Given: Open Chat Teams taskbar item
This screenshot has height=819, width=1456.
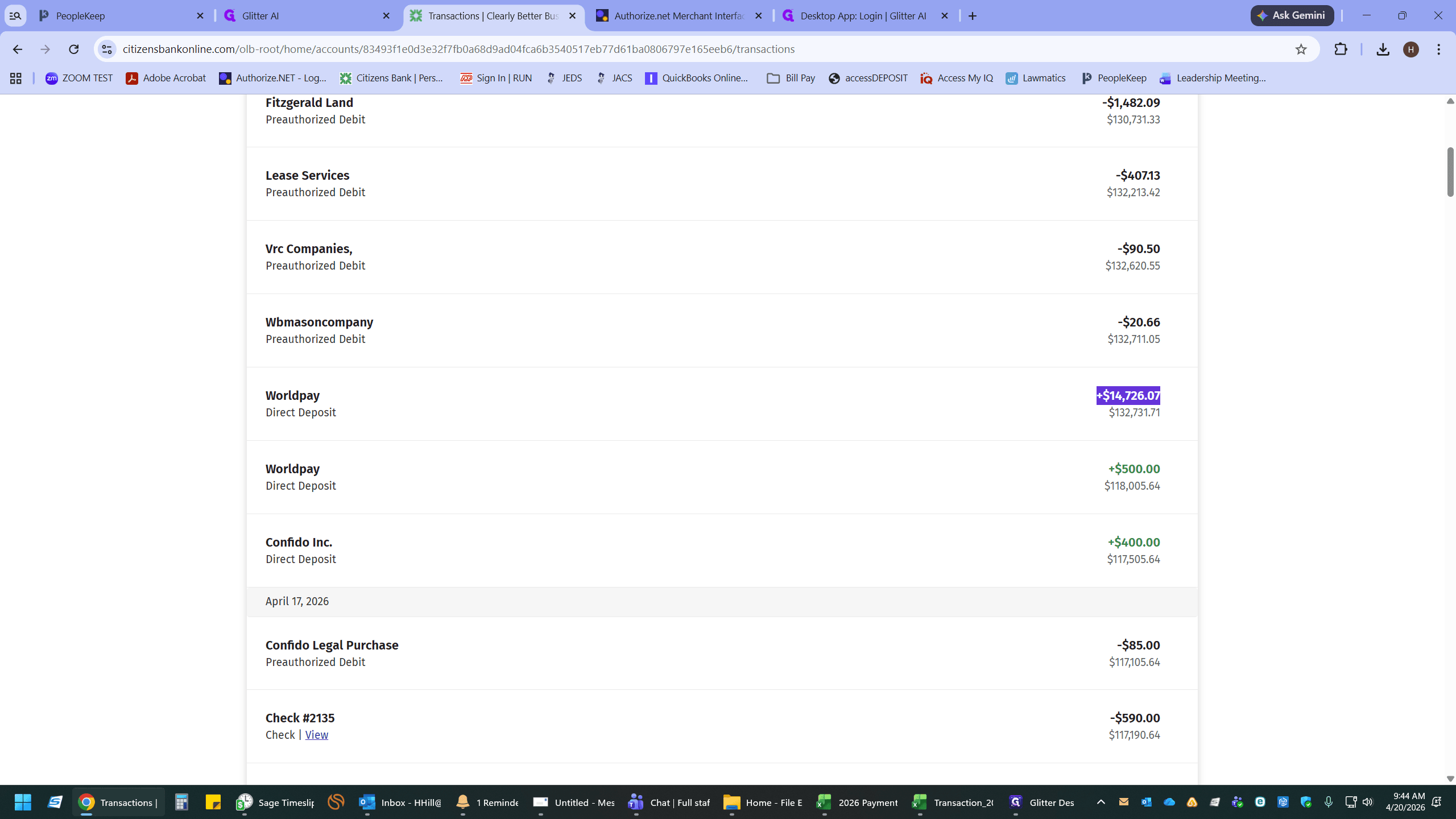Looking at the screenshot, I should (x=669, y=803).
